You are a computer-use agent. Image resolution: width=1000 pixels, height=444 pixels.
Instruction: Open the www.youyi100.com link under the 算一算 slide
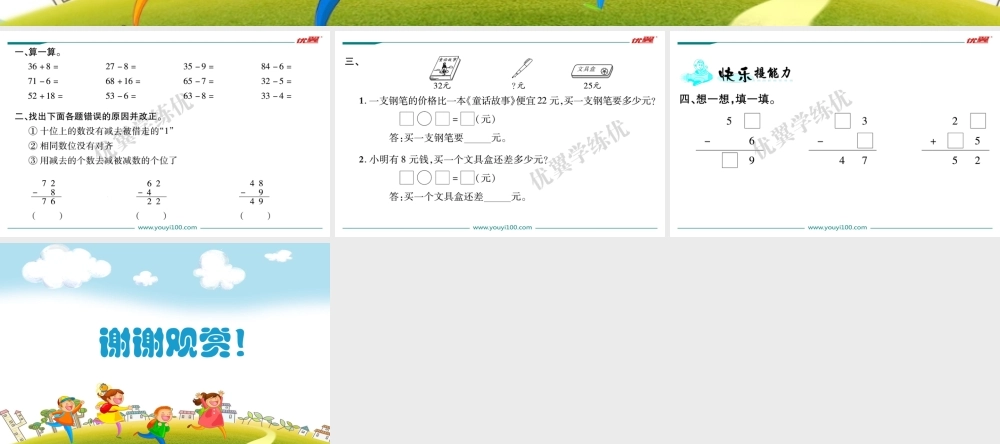[x=167, y=227]
